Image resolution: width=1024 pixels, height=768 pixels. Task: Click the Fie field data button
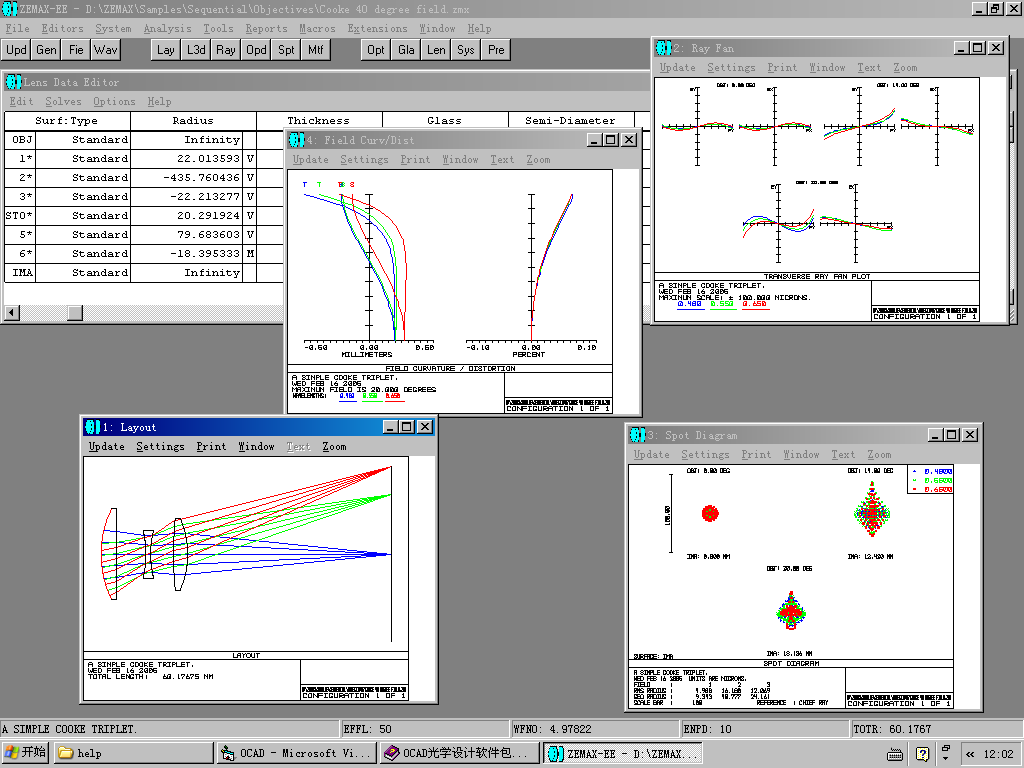(x=76, y=49)
